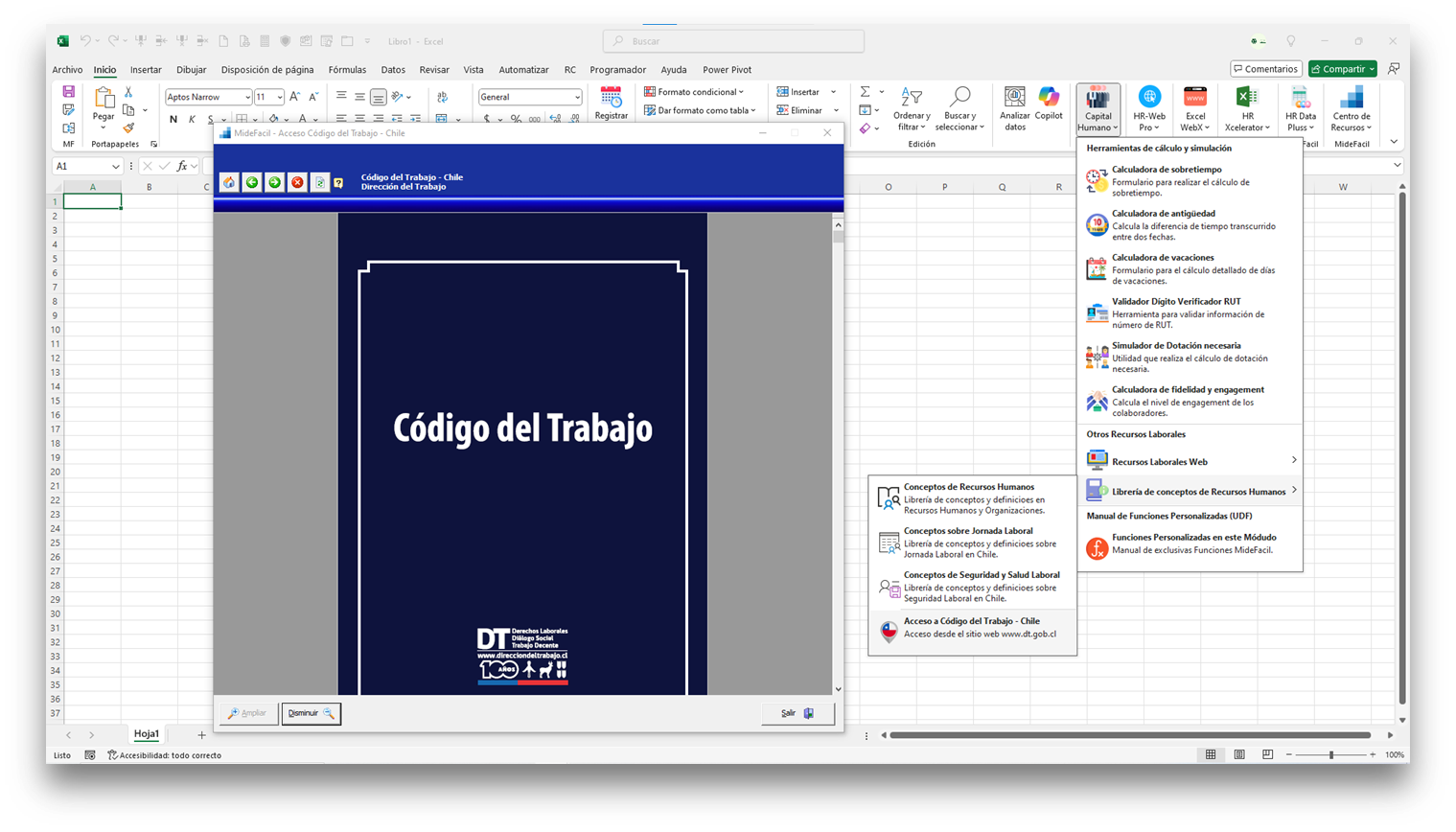Click the Disminuir zoom button
The width and height of the screenshot is (1456, 832).
[311, 713]
